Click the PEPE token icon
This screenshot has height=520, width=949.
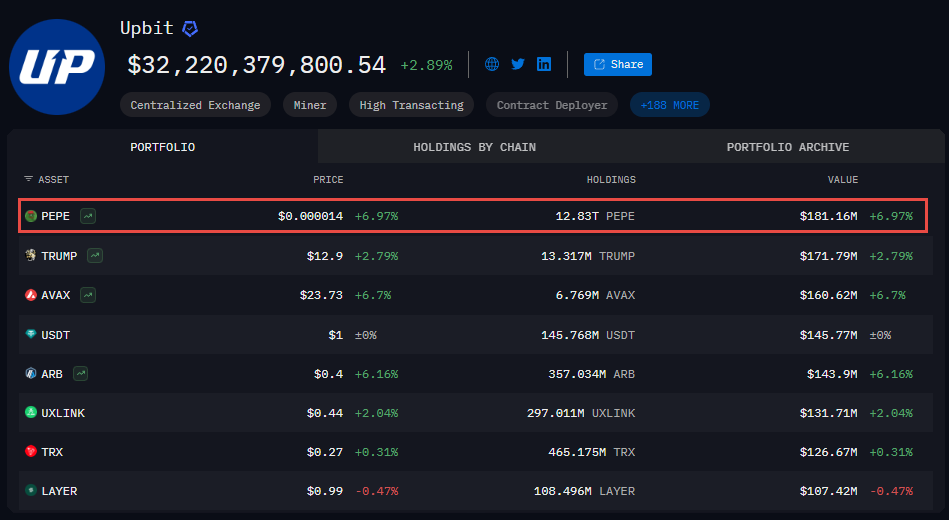pos(31,216)
